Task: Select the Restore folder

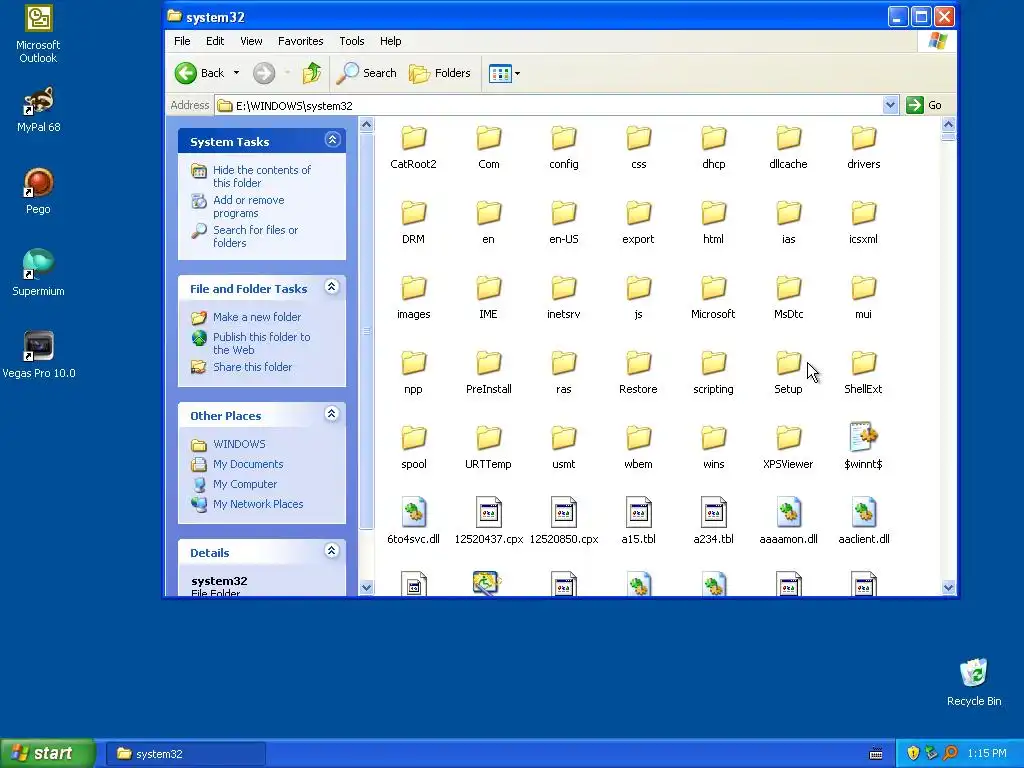Action: (x=638, y=373)
